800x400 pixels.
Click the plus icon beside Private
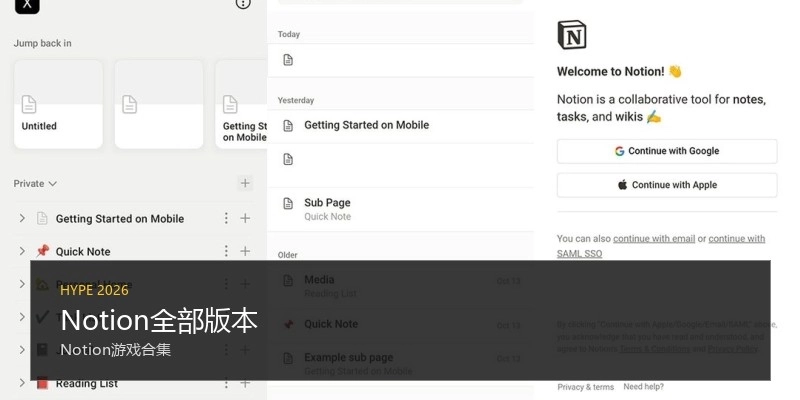pyautogui.click(x=245, y=183)
